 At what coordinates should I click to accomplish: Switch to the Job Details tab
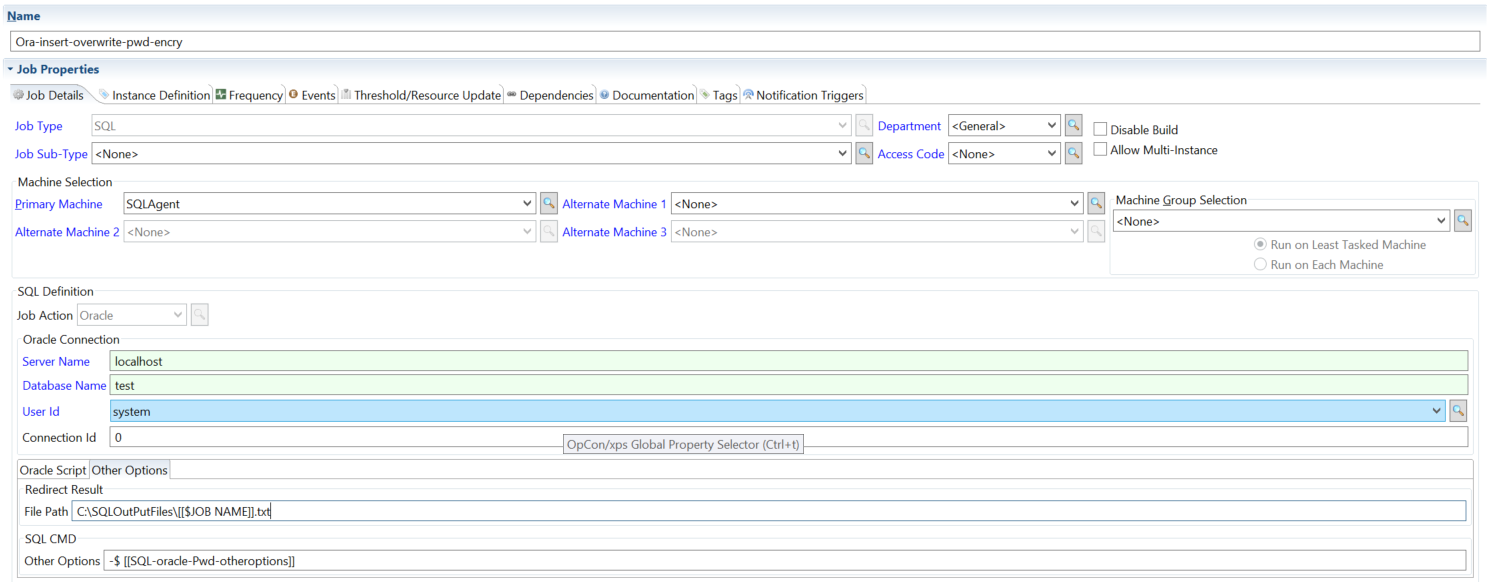click(48, 95)
